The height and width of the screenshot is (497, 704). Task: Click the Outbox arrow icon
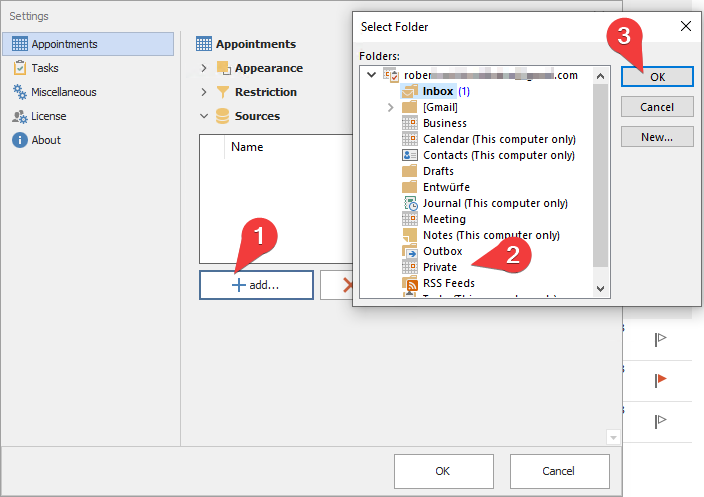[410, 252]
